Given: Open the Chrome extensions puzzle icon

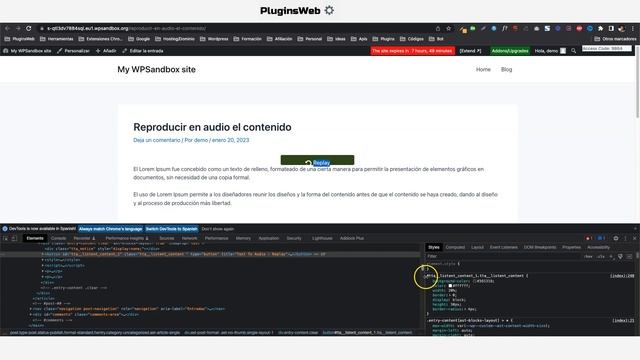Looking at the screenshot, I should coord(600,29).
